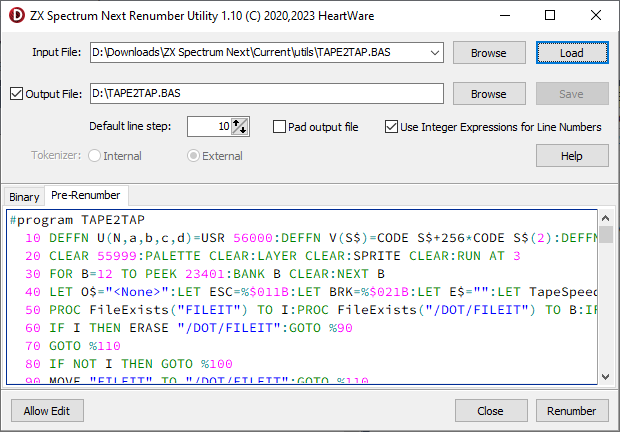Enable the Output File checkbox
The width and height of the screenshot is (620, 432).
16,94
